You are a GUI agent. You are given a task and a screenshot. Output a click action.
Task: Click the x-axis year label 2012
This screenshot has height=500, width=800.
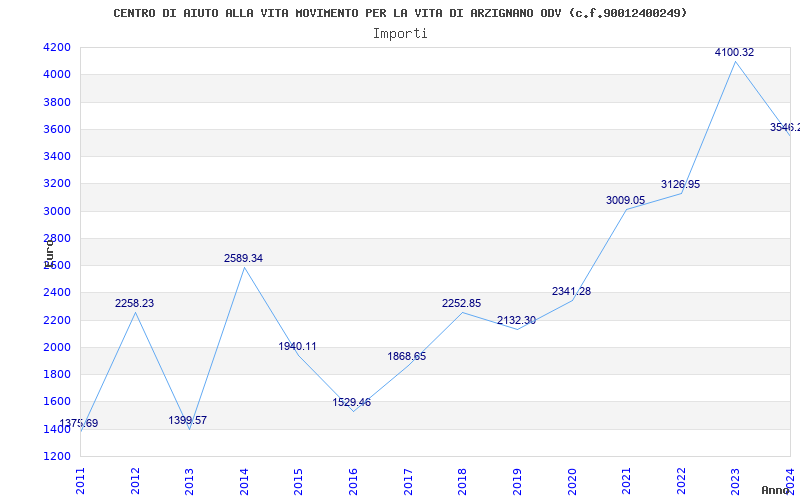tap(135, 481)
